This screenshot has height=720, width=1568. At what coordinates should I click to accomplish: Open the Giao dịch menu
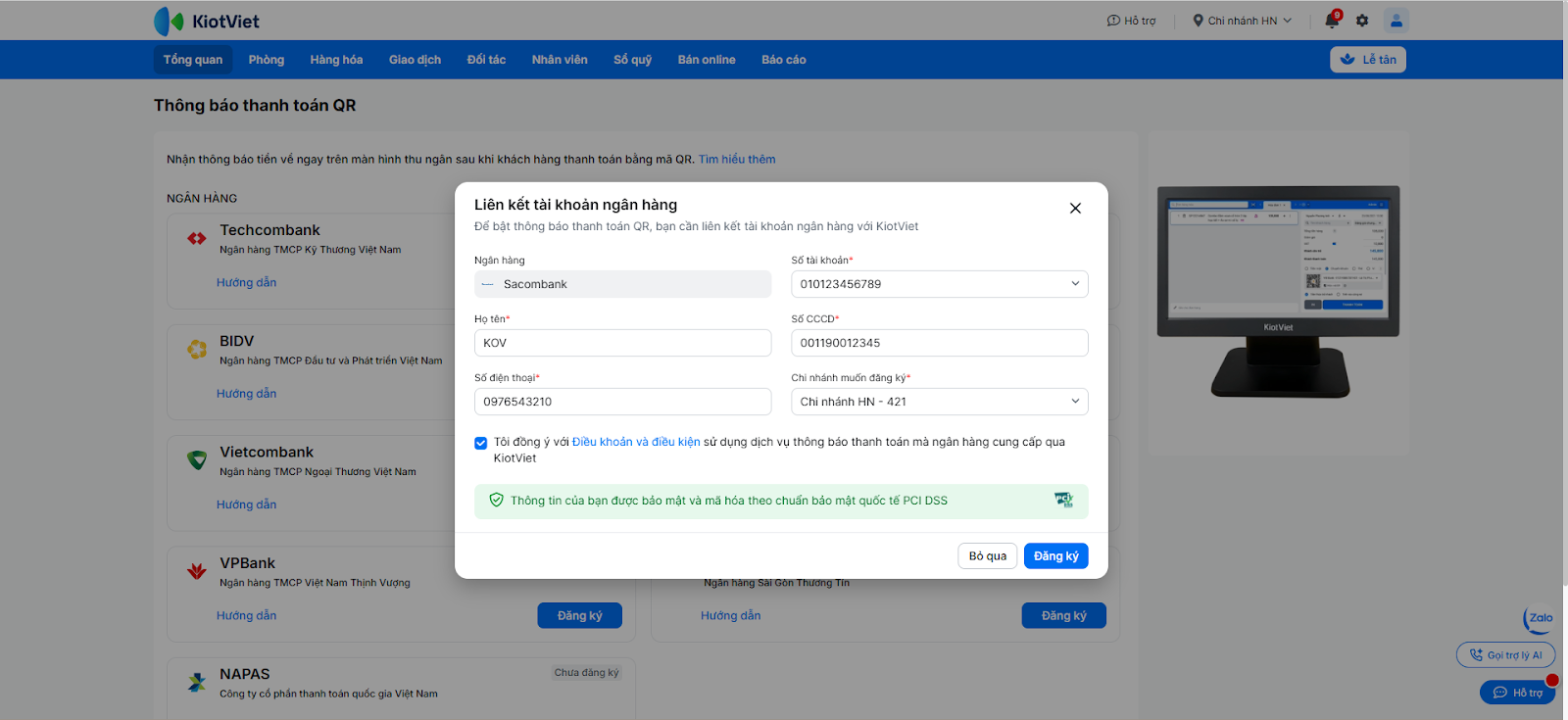[415, 60]
